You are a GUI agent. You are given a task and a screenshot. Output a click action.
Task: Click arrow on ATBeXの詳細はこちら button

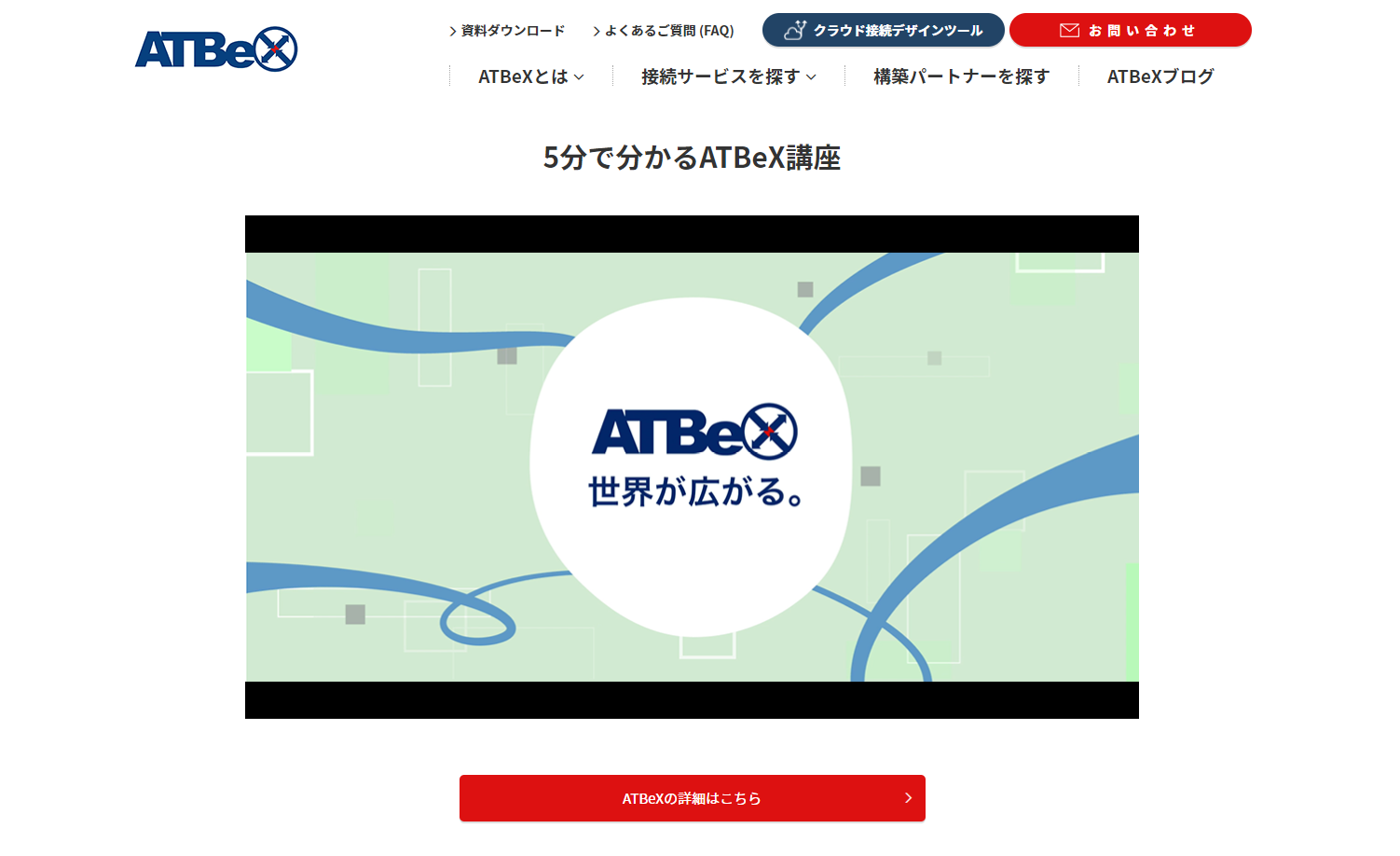(x=908, y=798)
